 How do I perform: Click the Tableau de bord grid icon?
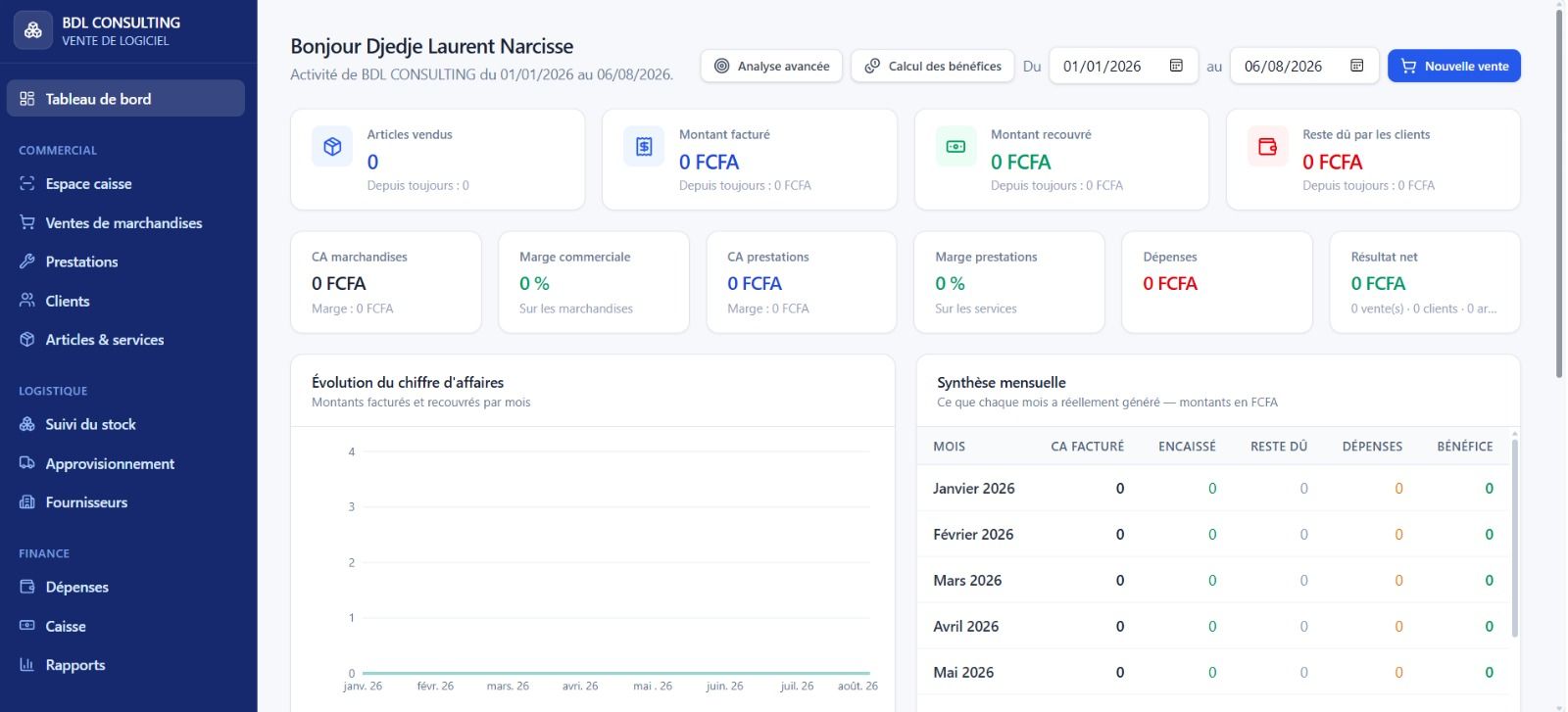[27, 99]
